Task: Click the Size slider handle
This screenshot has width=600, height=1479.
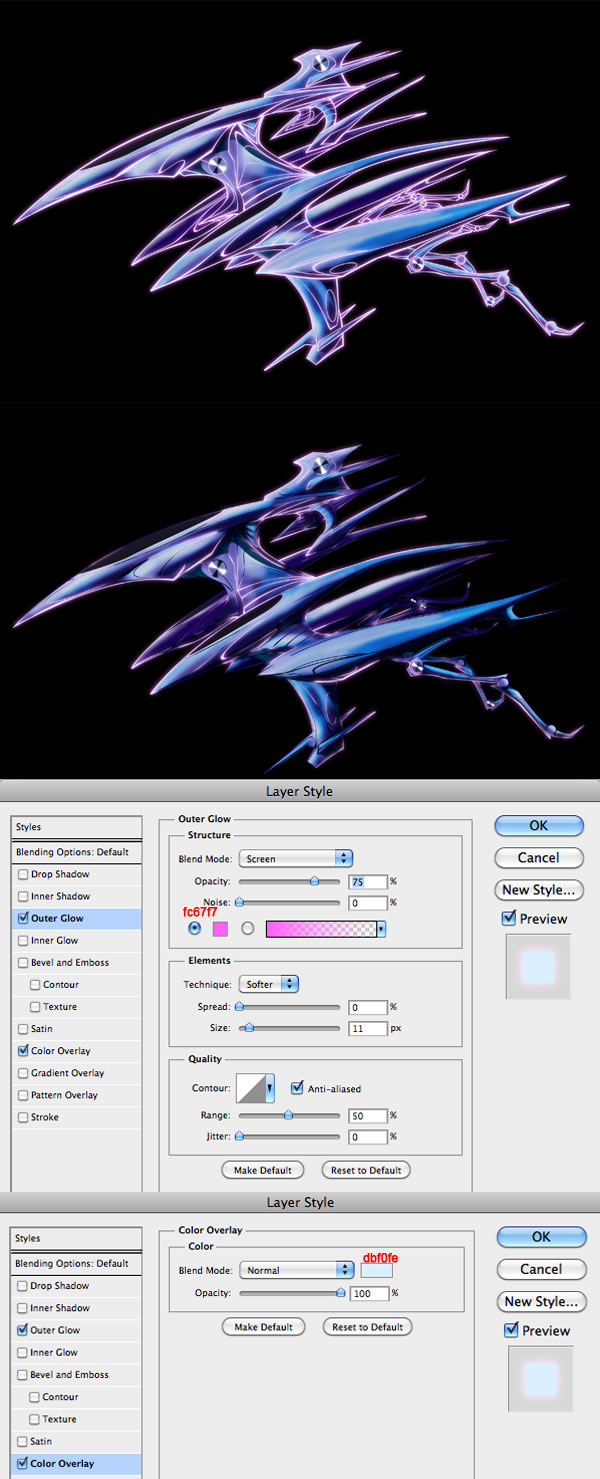Action: pos(248,1028)
